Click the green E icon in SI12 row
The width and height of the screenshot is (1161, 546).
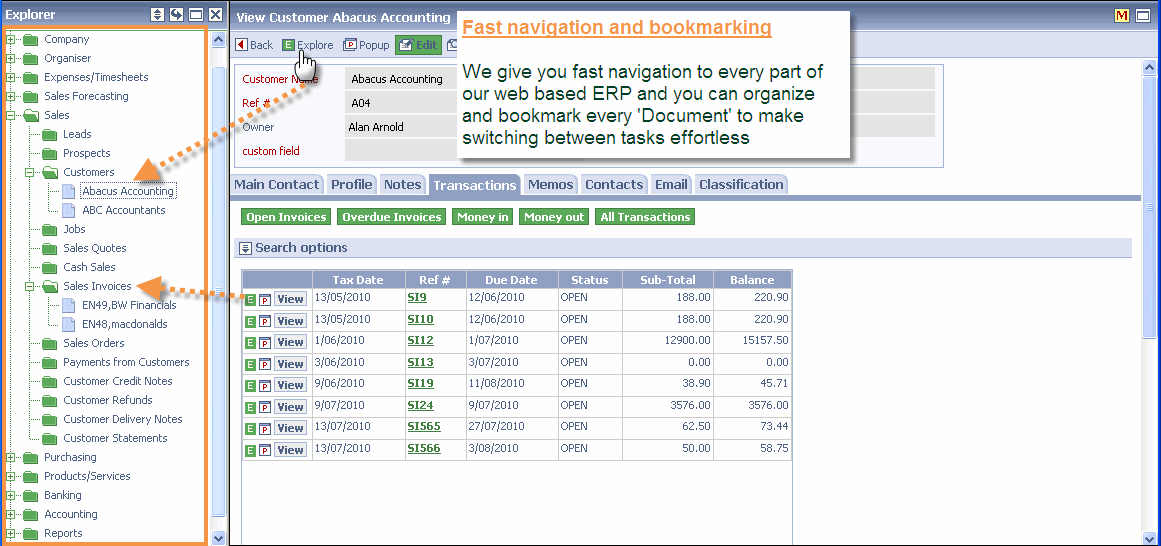(x=250, y=342)
